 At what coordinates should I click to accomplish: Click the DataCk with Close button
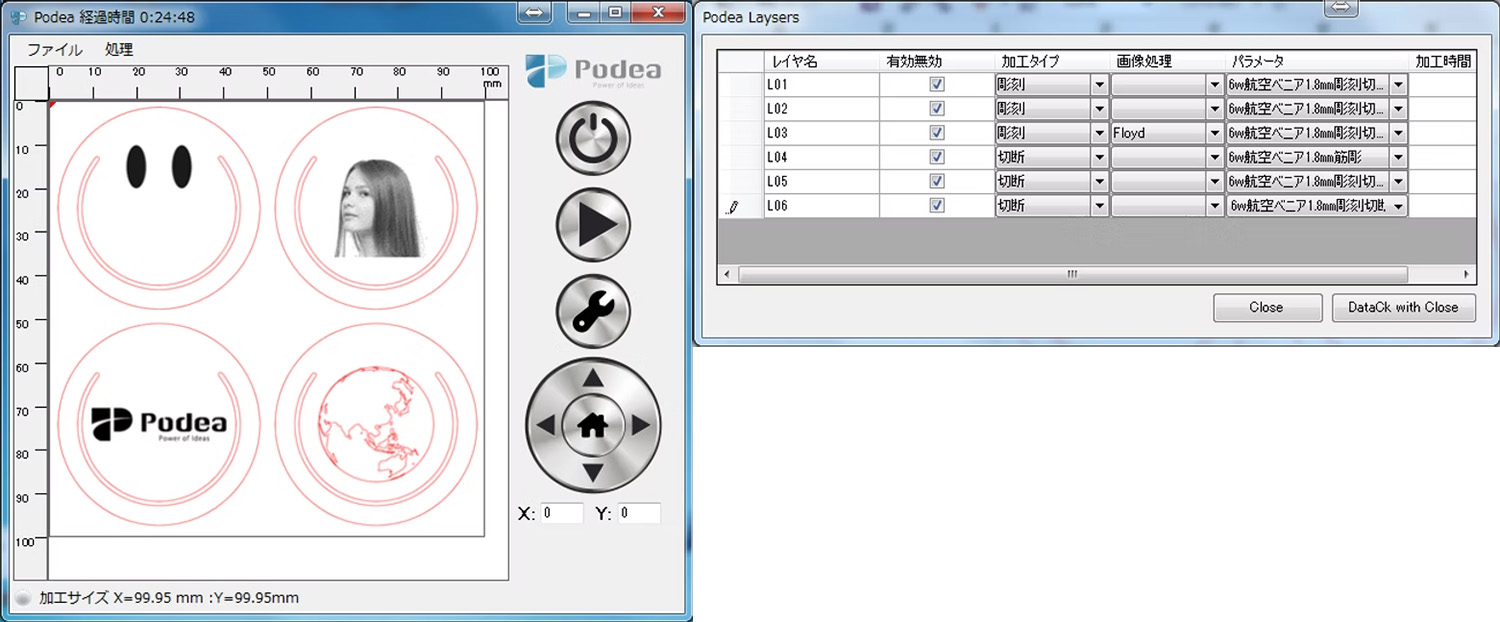(x=1403, y=307)
